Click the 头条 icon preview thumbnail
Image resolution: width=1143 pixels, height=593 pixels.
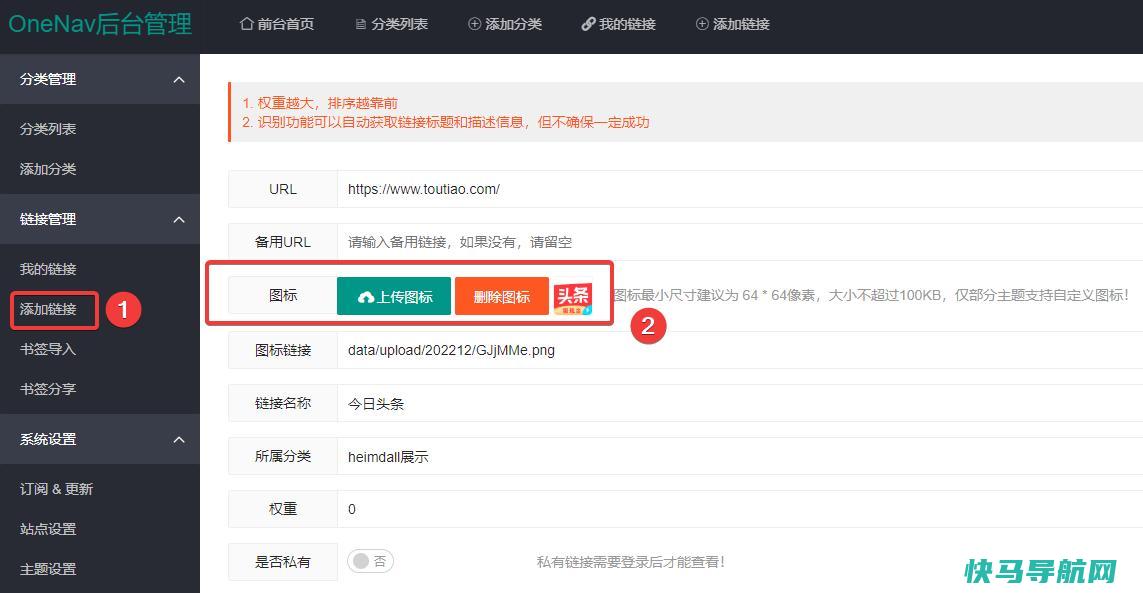click(573, 298)
